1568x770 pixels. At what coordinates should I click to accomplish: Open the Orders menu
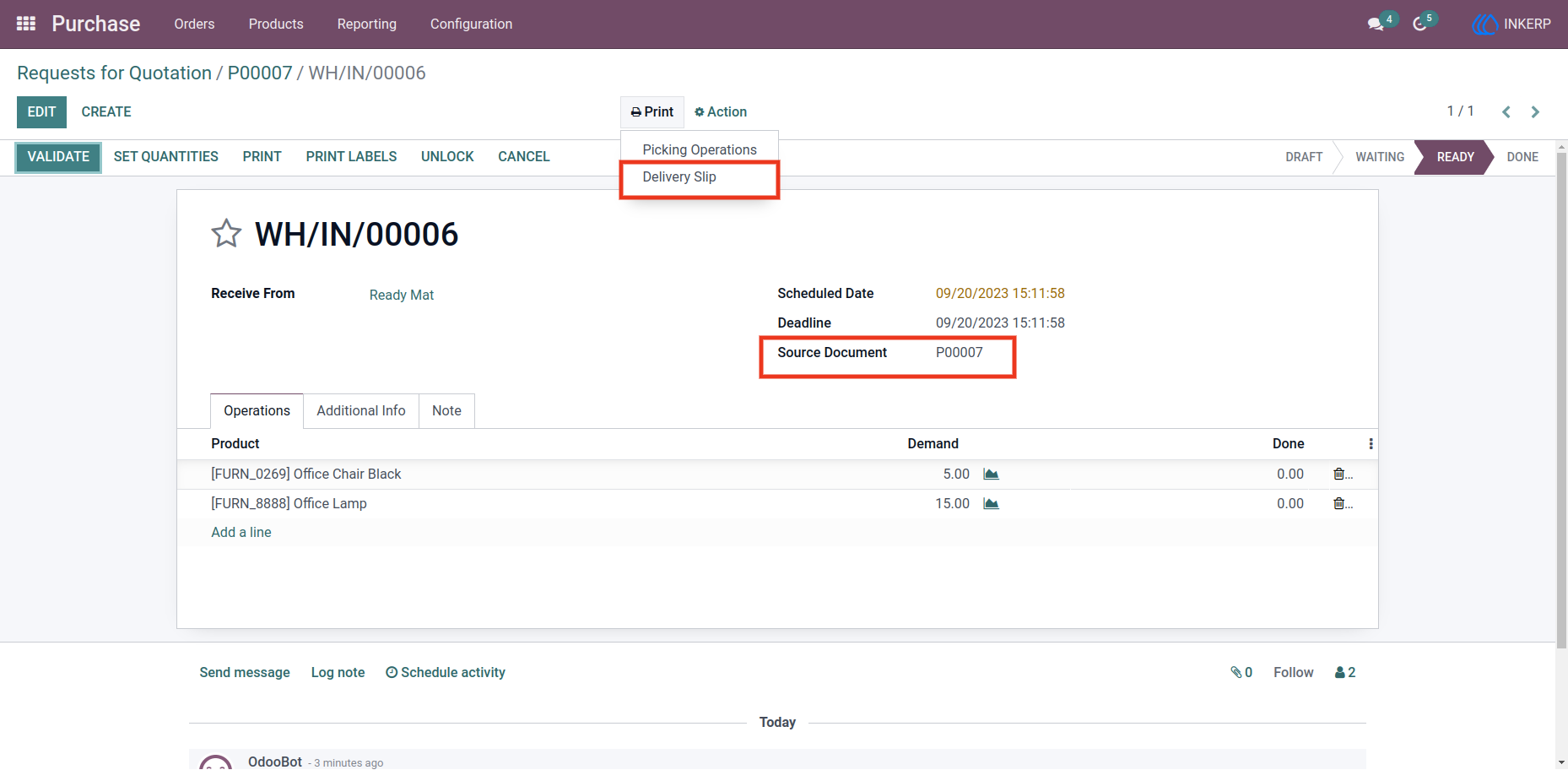(194, 24)
